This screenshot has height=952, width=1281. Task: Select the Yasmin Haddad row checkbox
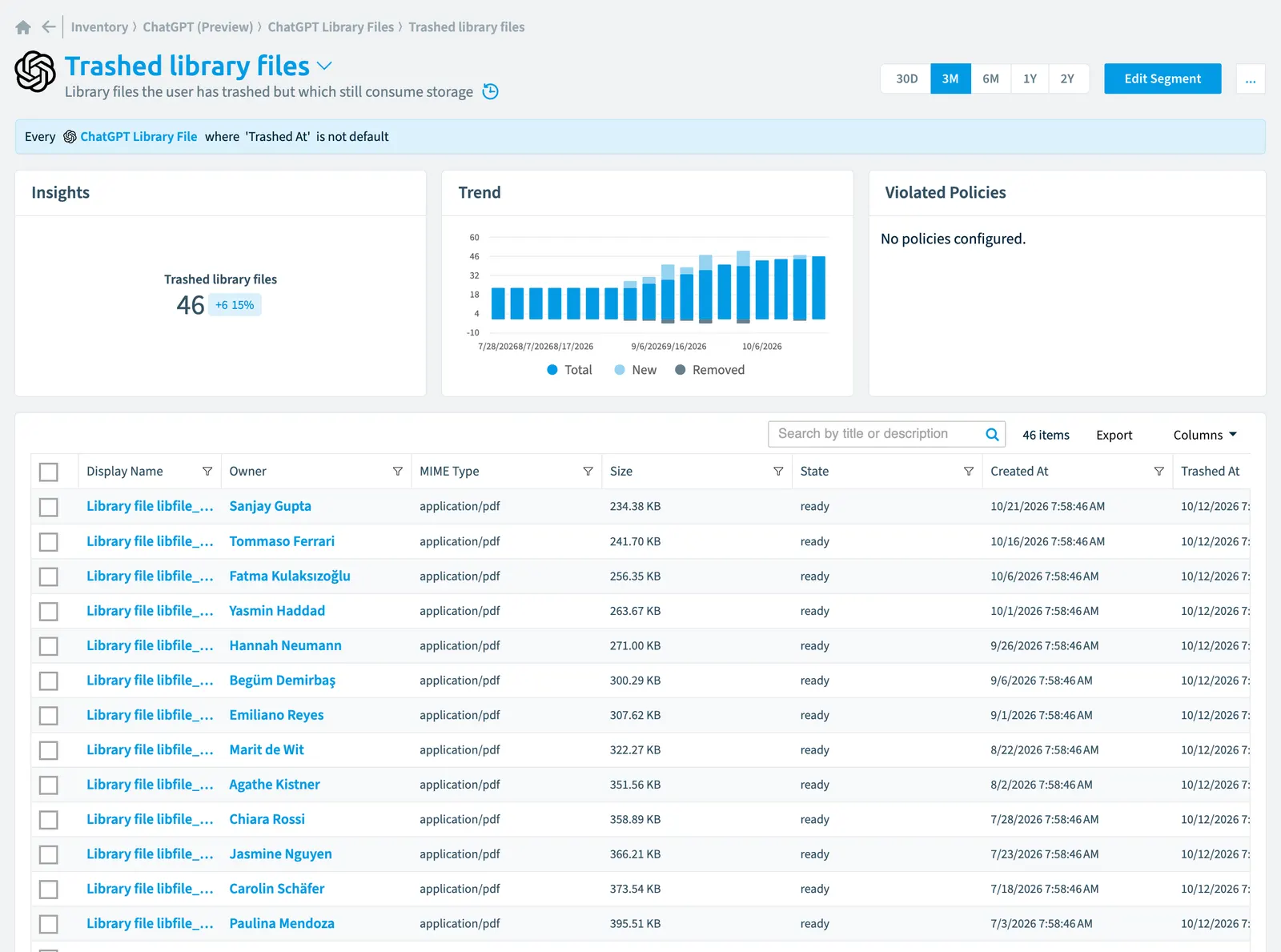49,612
